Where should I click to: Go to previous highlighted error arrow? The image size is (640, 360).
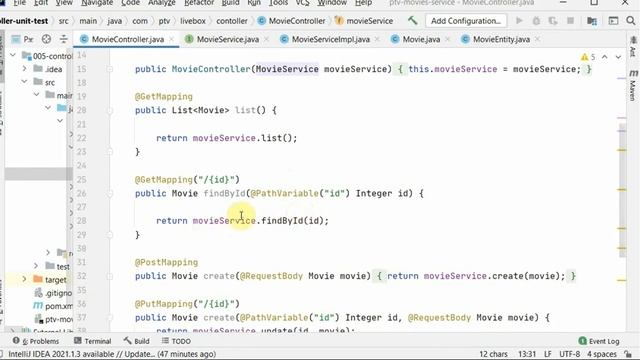(604, 57)
